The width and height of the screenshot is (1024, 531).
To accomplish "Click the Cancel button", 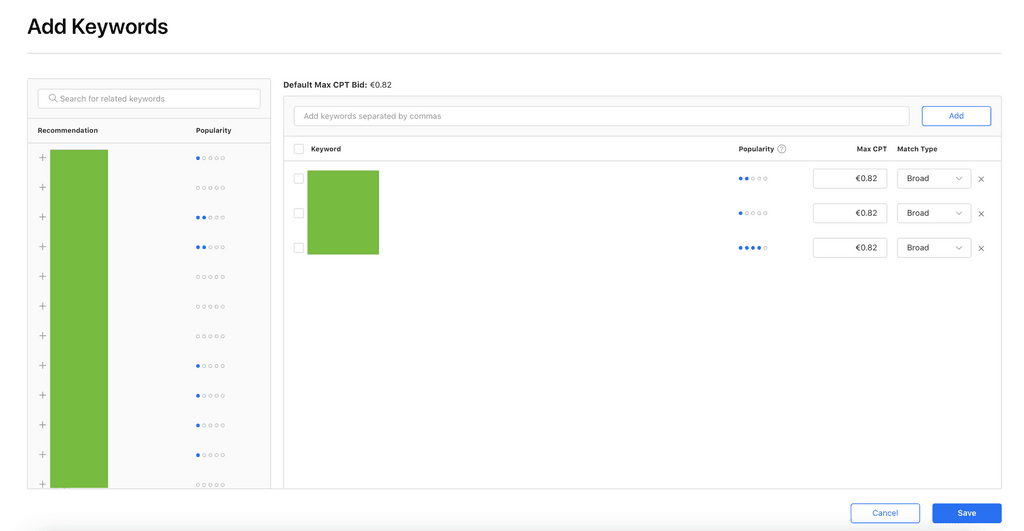I will [x=885, y=513].
